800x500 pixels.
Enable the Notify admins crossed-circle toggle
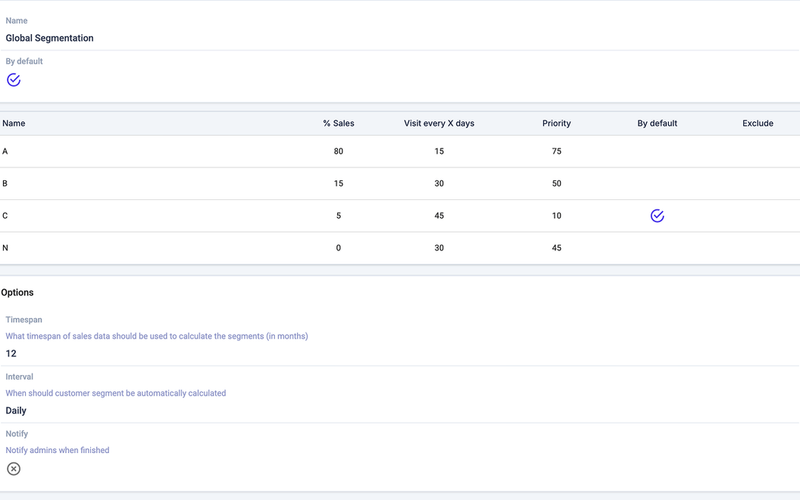[14, 469]
